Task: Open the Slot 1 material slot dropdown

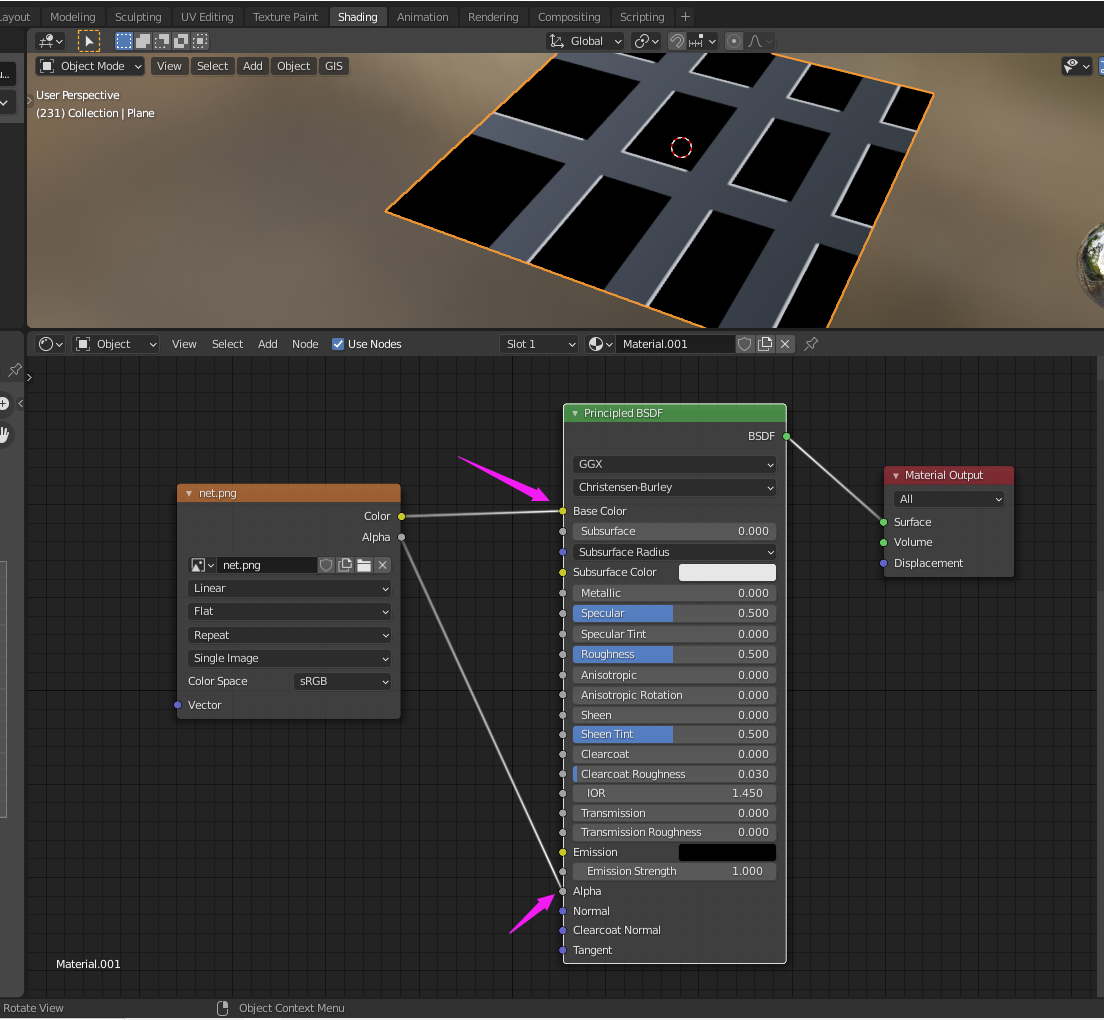Action: 539,344
